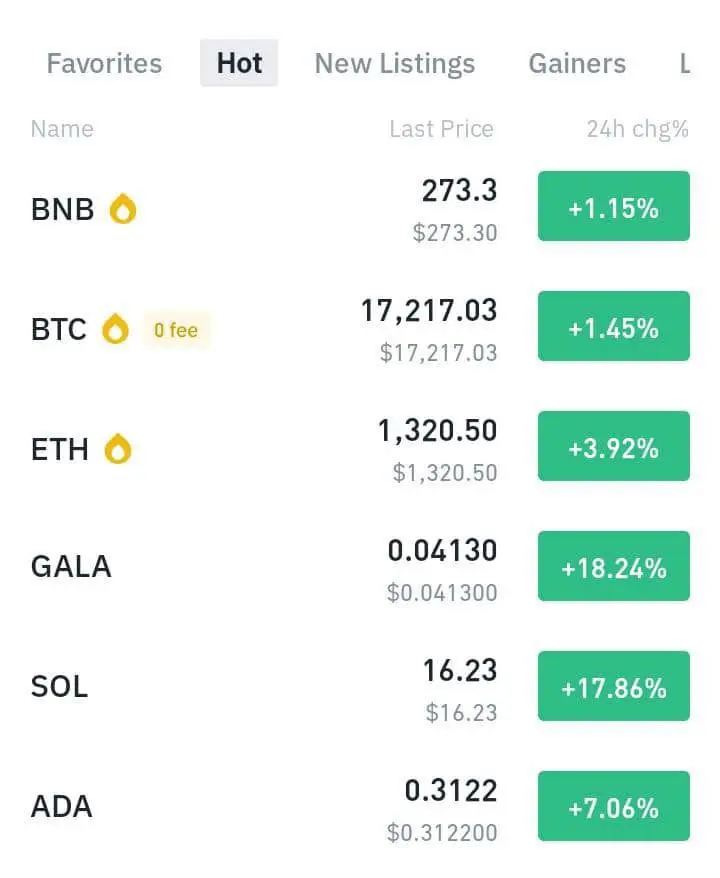Open the GALA coin name
The width and height of the screenshot is (720, 878).
click(x=71, y=566)
